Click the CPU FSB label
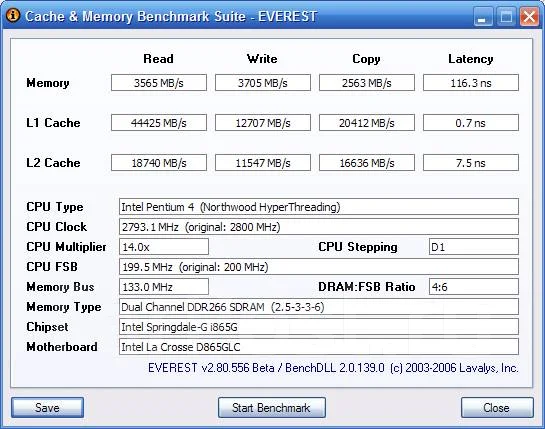 point(52,267)
